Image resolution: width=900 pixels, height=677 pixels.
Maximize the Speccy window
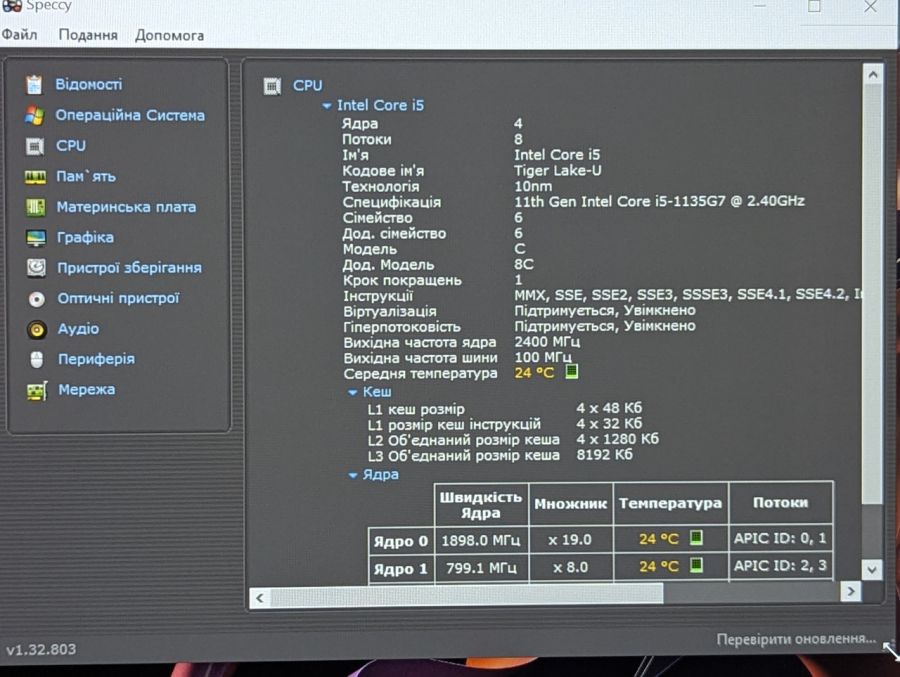click(x=814, y=6)
